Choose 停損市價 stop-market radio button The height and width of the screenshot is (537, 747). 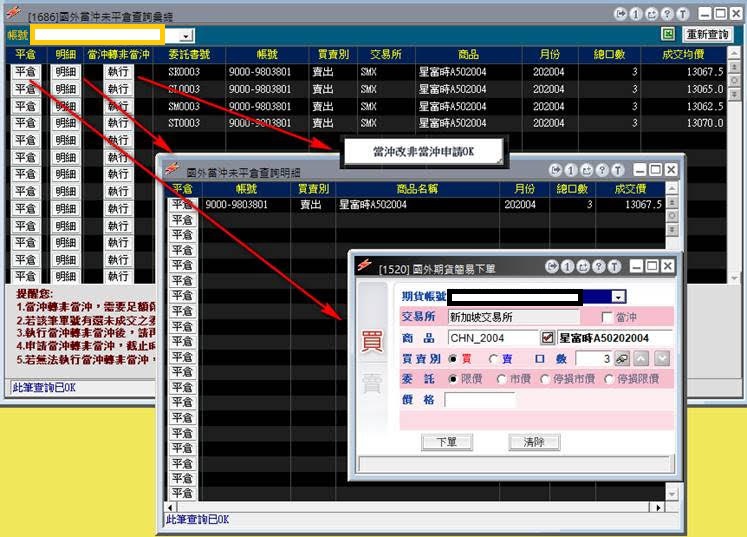pos(545,379)
